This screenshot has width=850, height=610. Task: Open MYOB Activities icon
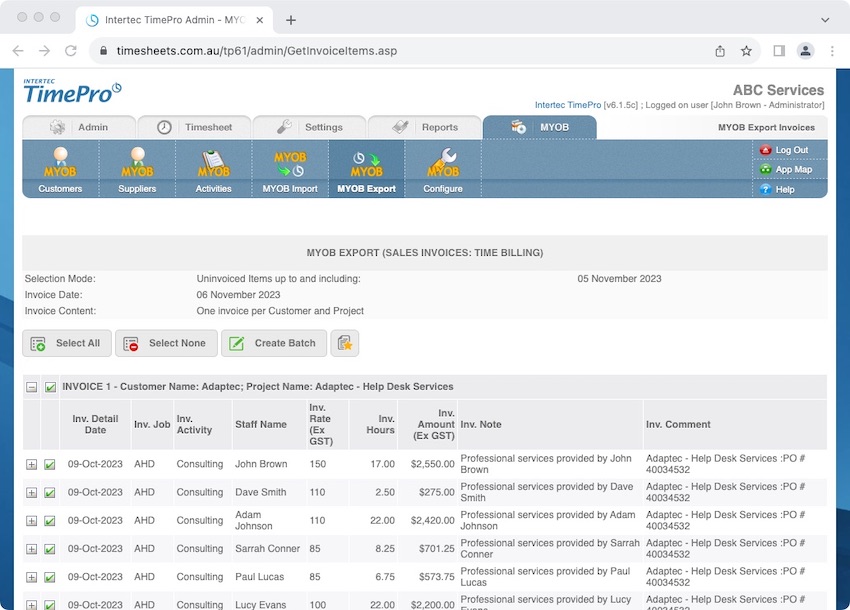214,164
